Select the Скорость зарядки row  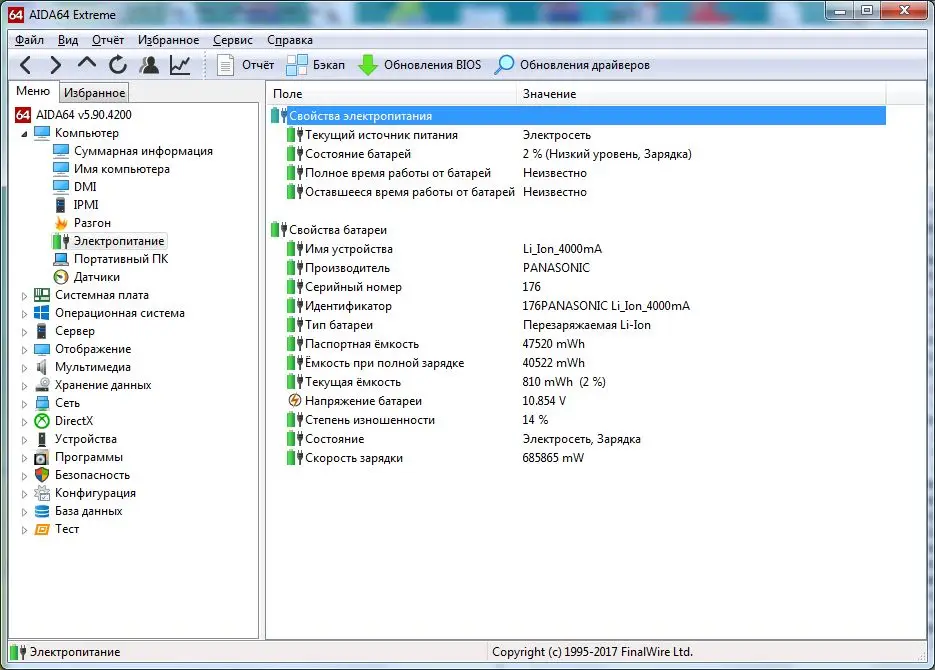(577, 458)
